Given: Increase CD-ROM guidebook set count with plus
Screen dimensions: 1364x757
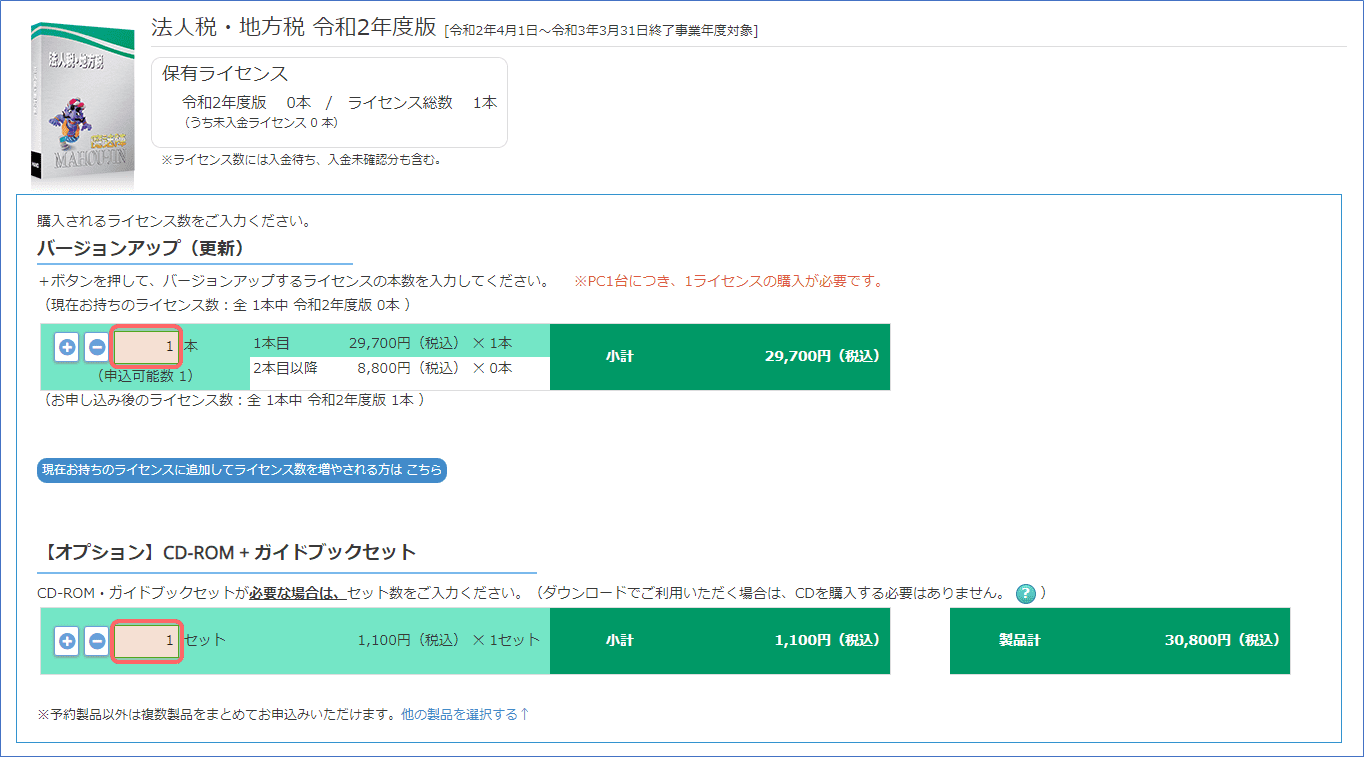Looking at the screenshot, I should click(x=67, y=641).
